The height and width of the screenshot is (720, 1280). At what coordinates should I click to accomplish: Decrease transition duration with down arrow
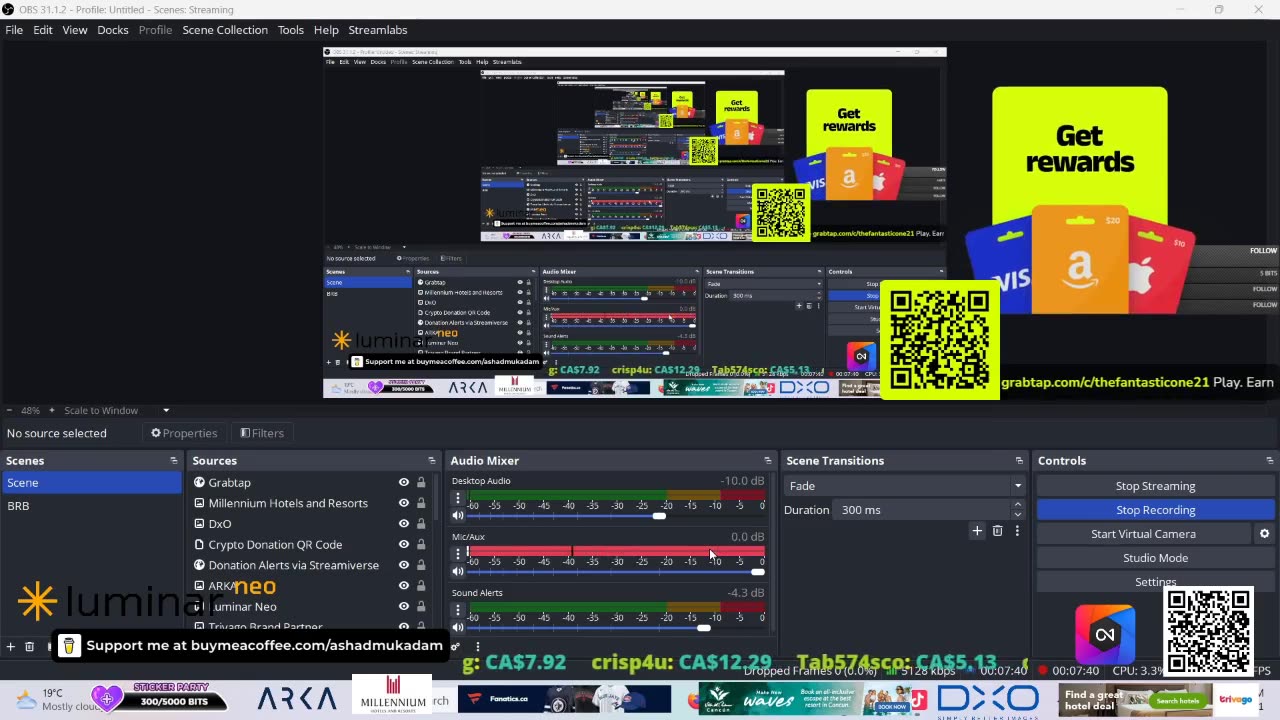coord(1017,514)
